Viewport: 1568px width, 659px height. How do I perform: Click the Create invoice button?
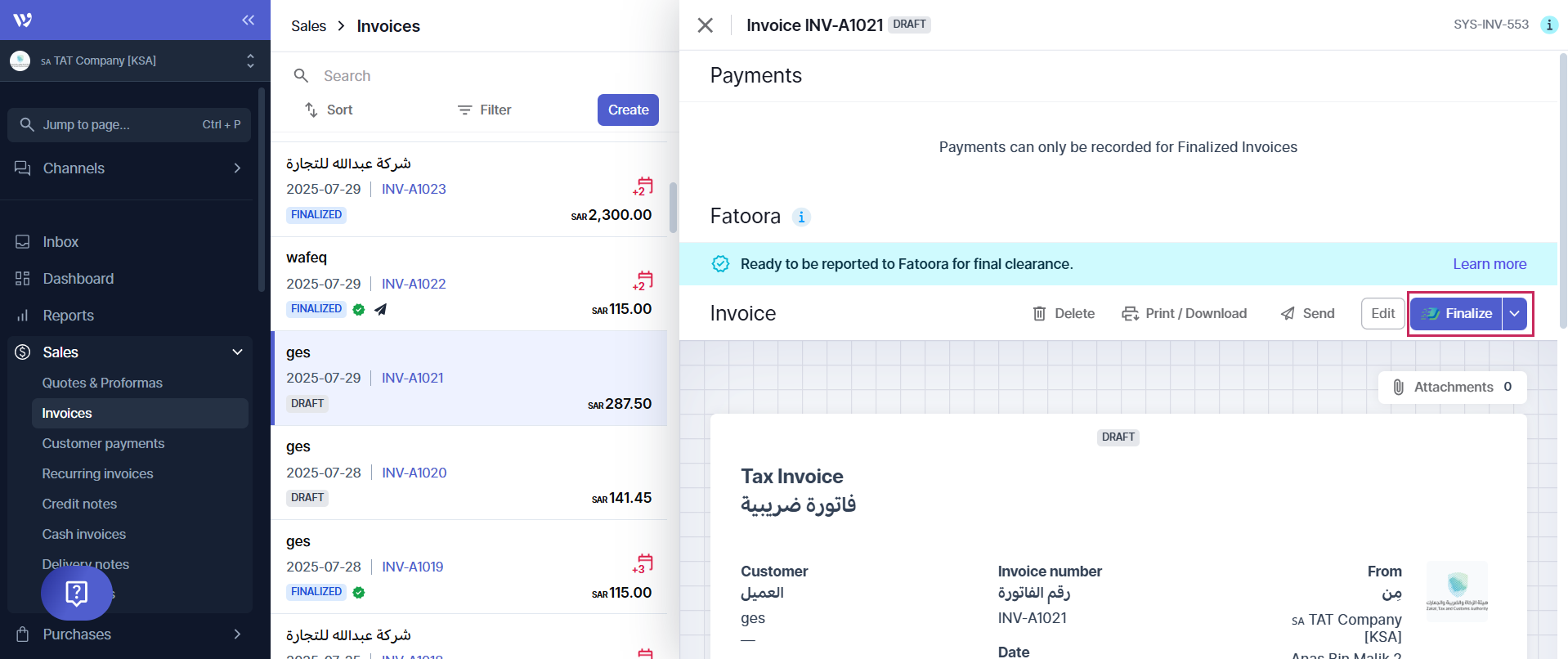(627, 110)
